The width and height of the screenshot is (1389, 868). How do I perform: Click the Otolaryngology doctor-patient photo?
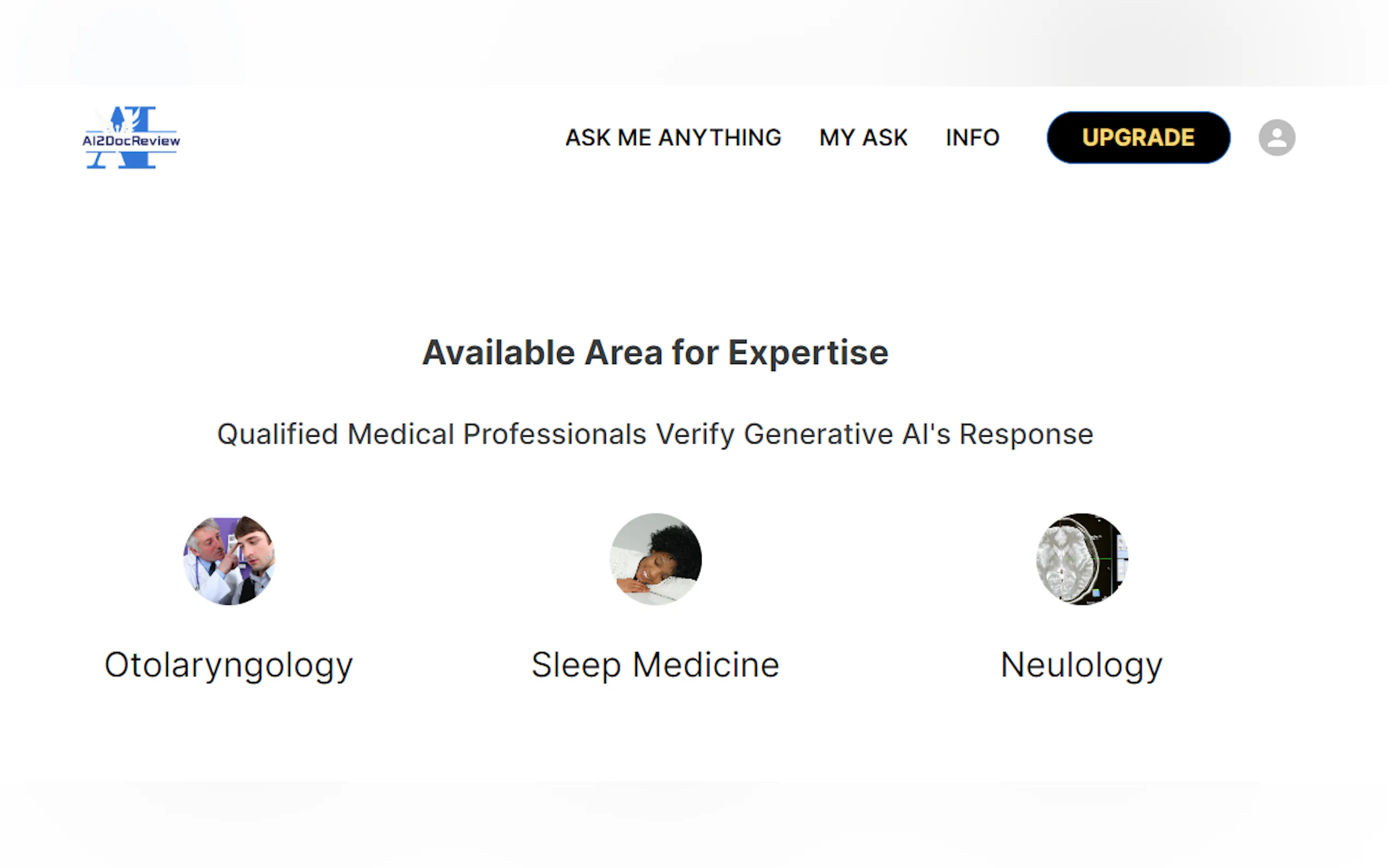[x=229, y=559]
